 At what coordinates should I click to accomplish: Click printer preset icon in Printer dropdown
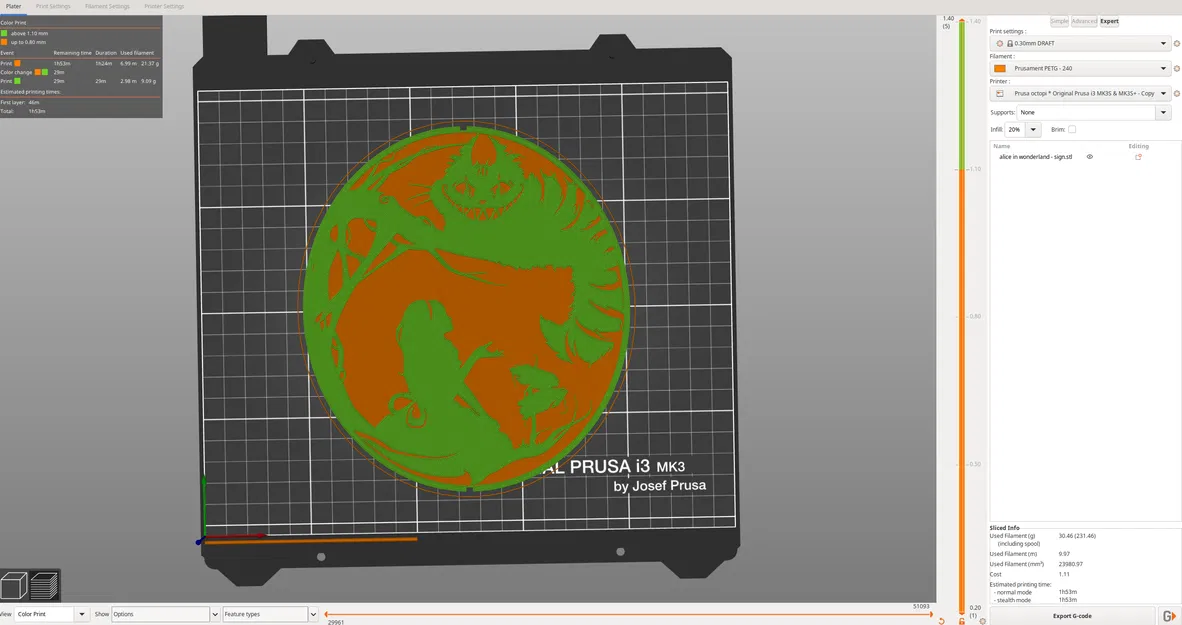[1000, 93]
